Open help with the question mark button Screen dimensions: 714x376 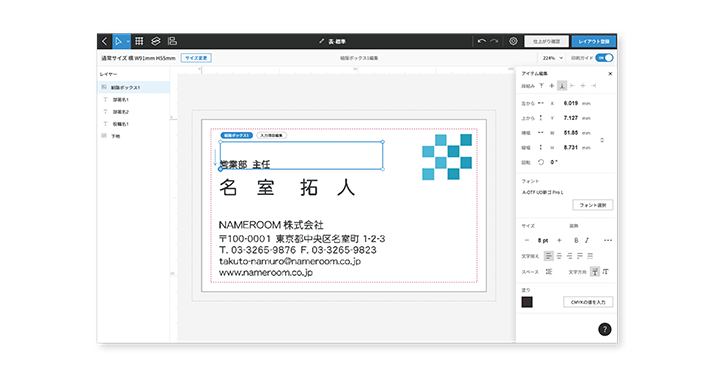[x=605, y=330]
